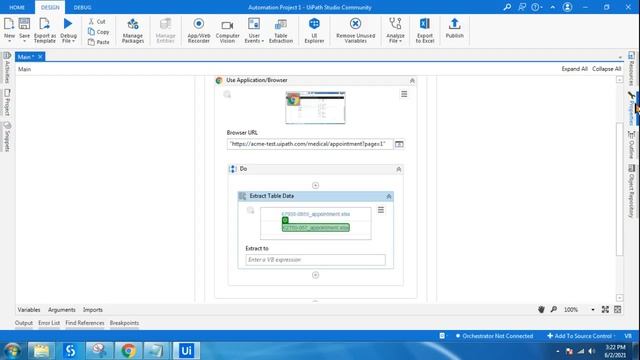
Task: Open the Breakpoints panel
Action: (x=124, y=323)
